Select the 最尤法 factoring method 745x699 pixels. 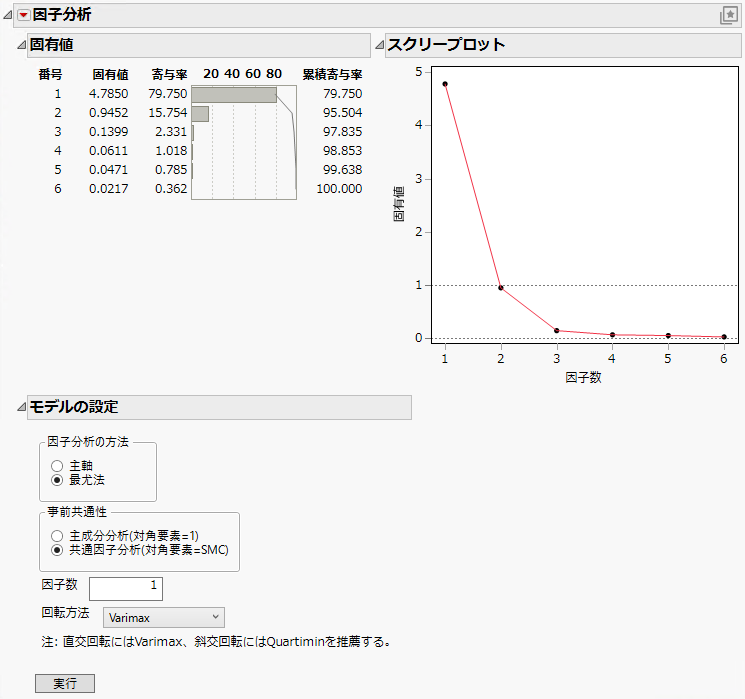tap(57, 480)
